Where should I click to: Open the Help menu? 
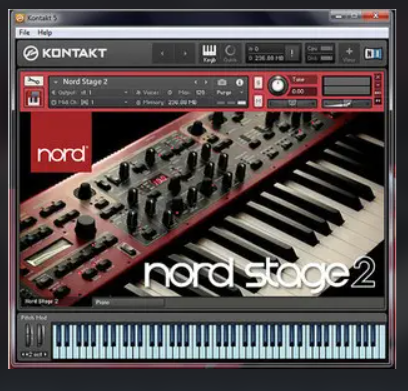44,33
